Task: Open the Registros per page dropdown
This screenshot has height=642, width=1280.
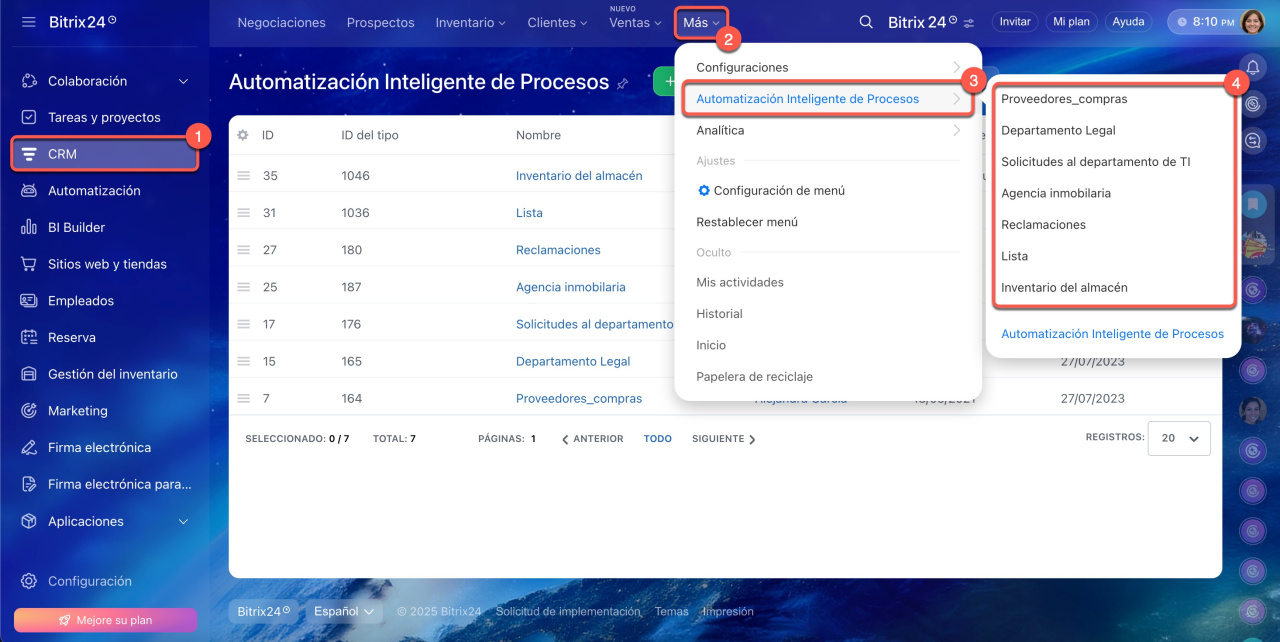Action: tap(1179, 438)
